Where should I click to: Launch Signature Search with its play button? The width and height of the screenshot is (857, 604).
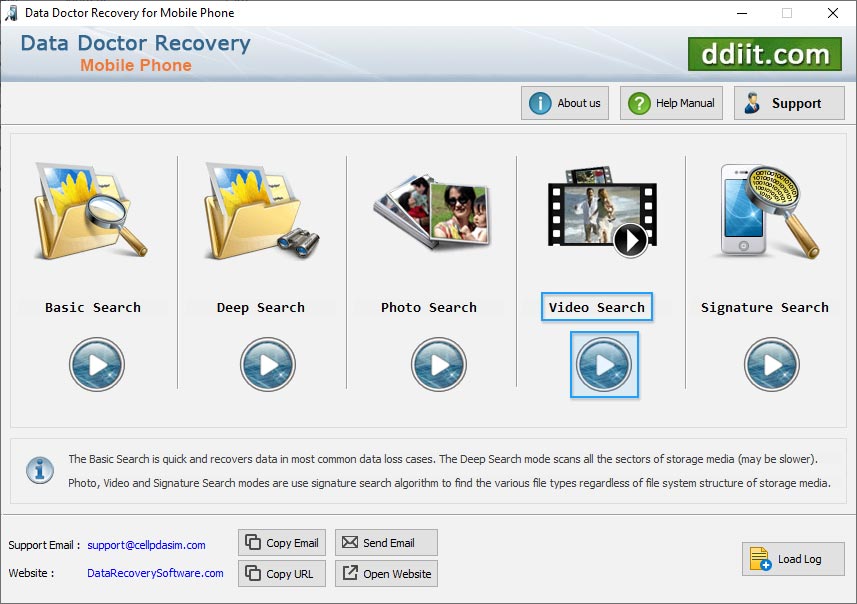click(772, 364)
